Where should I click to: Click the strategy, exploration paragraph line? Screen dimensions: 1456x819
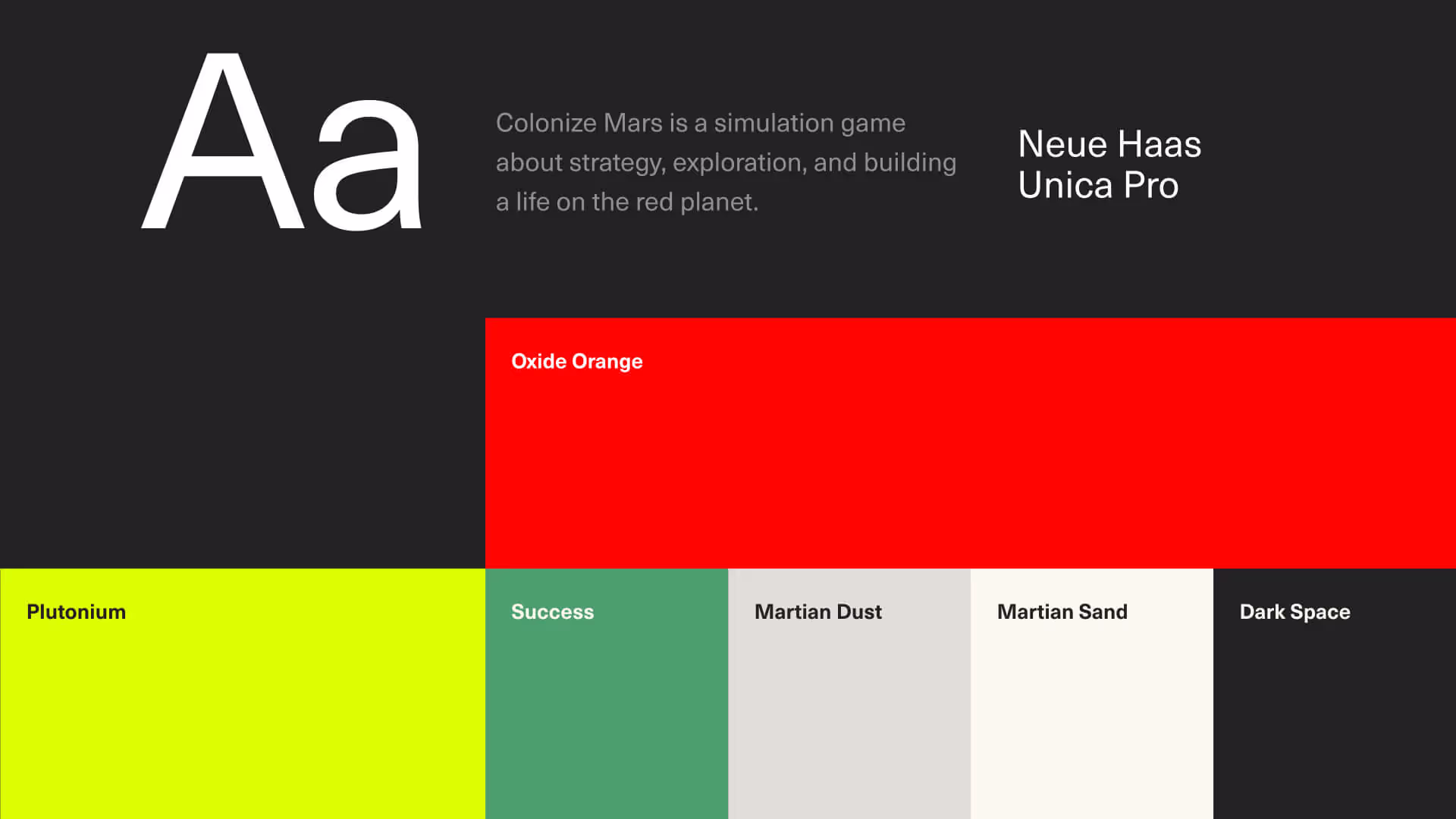click(x=686, y=162)
